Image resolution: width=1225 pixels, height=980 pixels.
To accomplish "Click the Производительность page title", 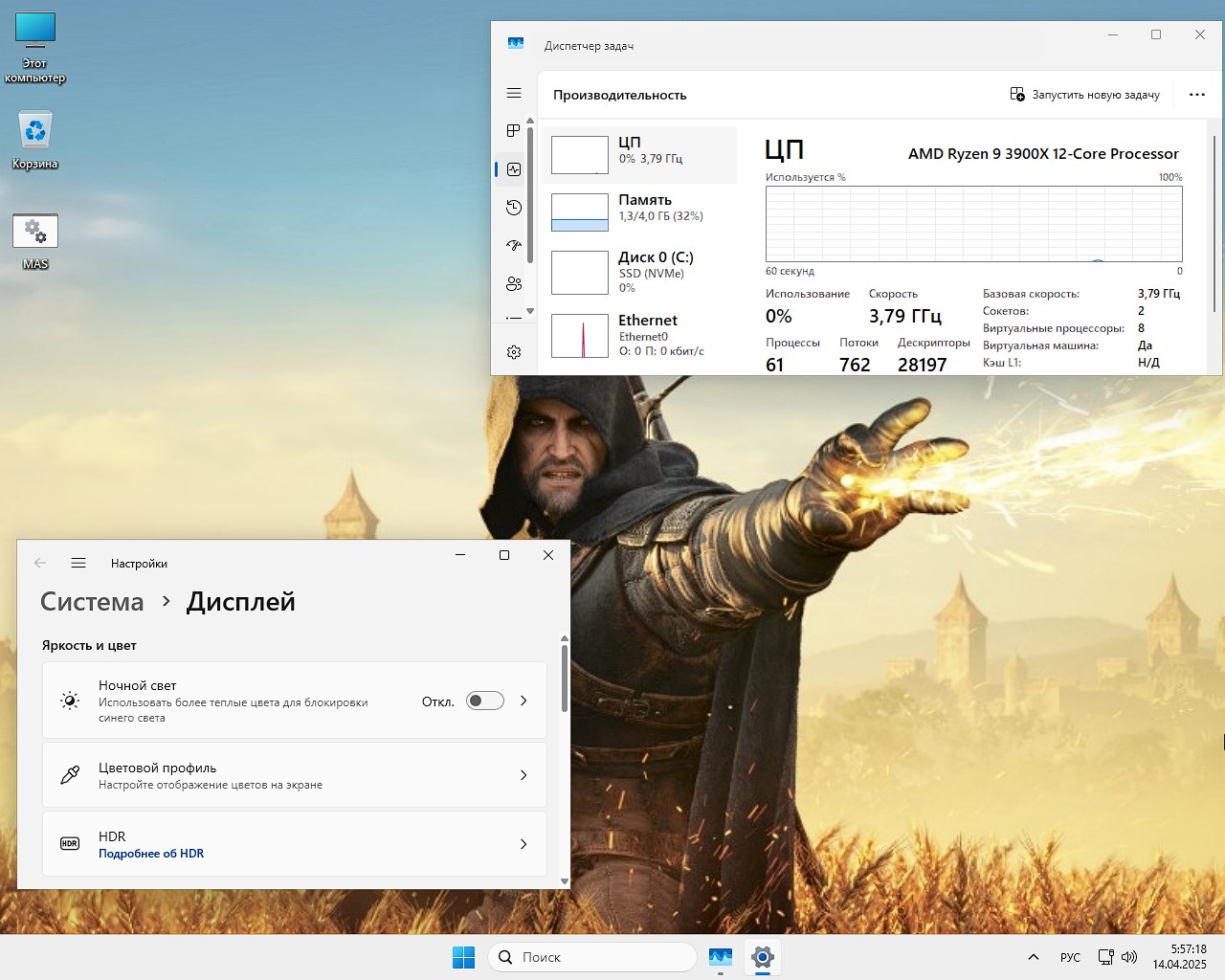I will [619, 96].
